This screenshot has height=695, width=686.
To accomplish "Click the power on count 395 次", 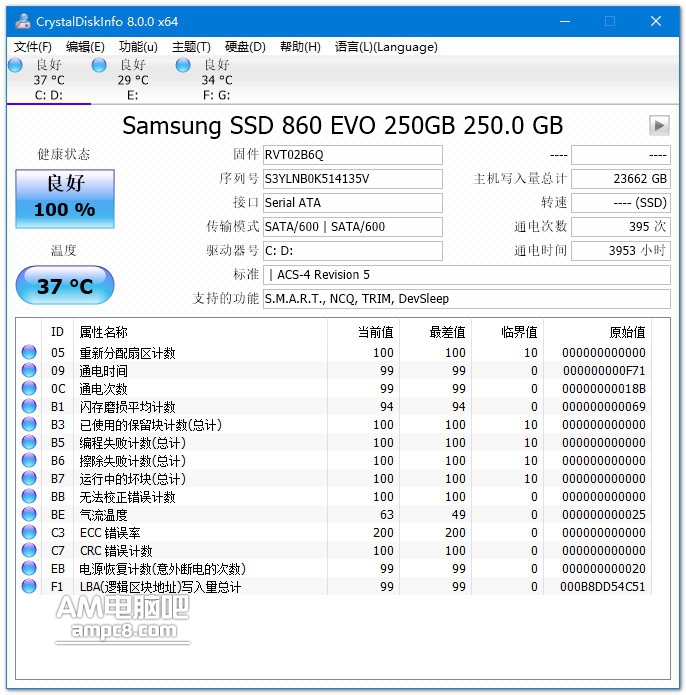I will [x=621, y=226].
